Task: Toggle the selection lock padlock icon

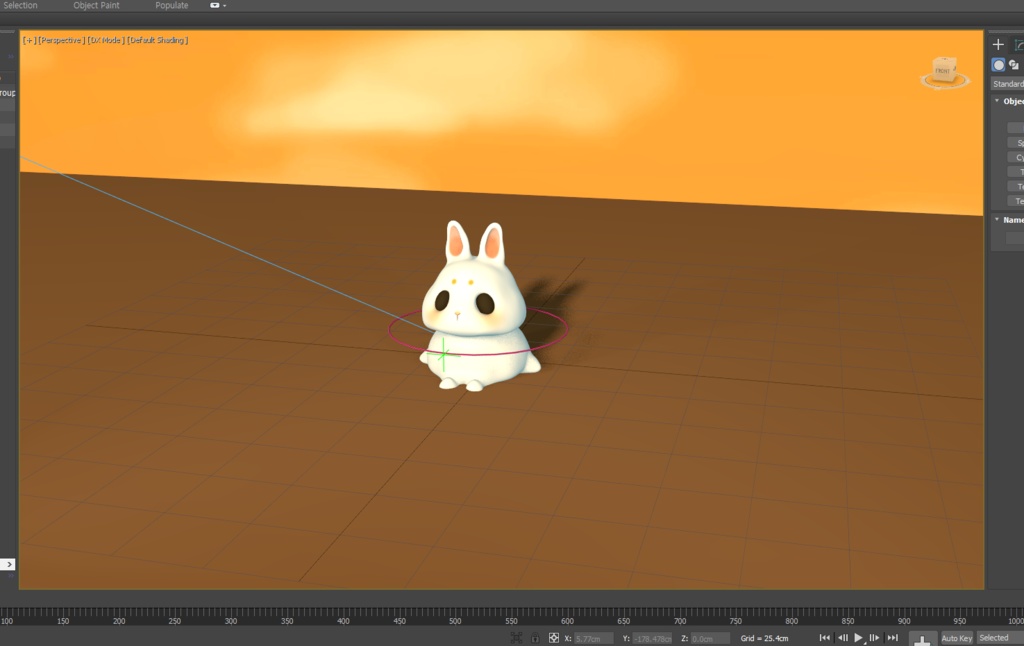Action: [535, 638]
